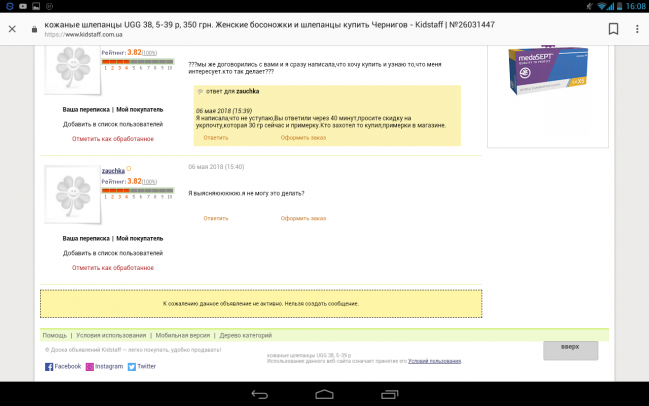Click the zauchka username link
649x406 pixels.
[113, 171]
